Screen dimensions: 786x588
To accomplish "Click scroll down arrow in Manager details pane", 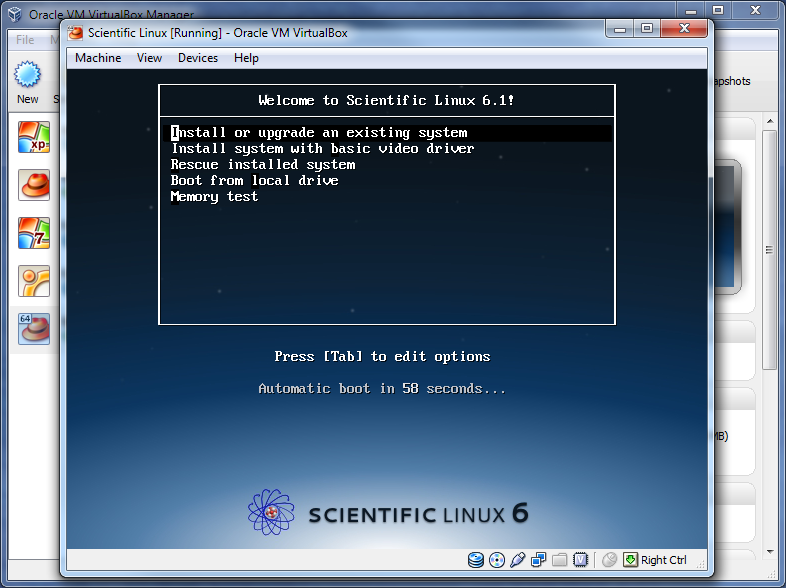I will (770, 551).
